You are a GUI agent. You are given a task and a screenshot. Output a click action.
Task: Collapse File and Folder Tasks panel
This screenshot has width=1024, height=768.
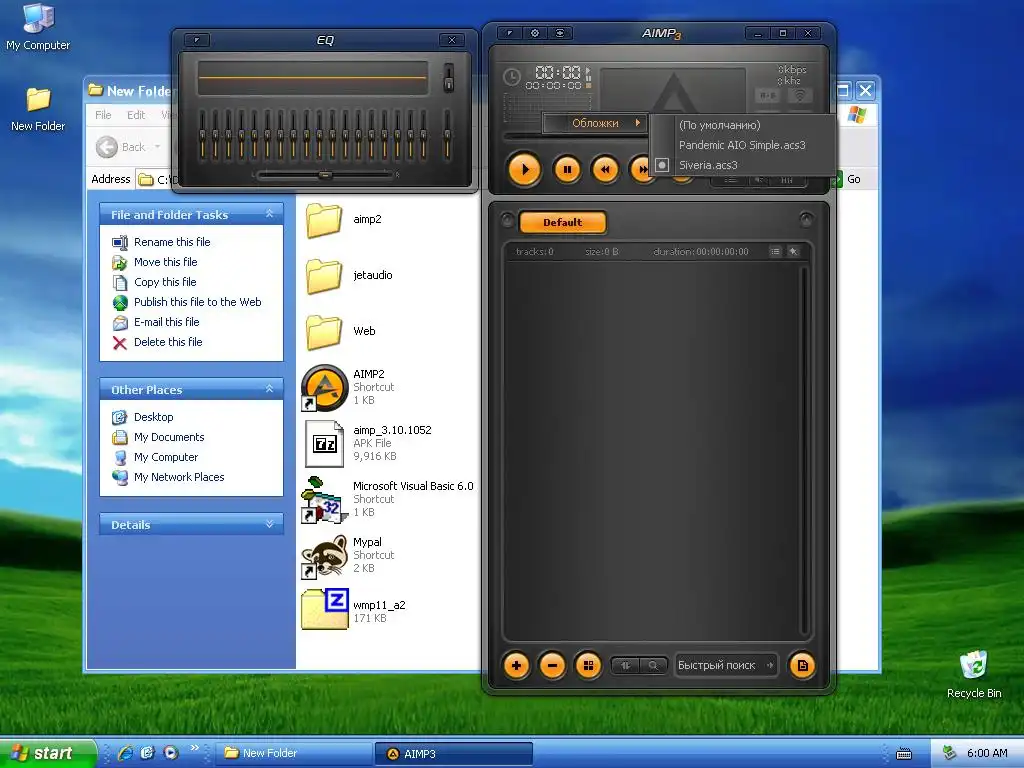(x=269, y=214)
